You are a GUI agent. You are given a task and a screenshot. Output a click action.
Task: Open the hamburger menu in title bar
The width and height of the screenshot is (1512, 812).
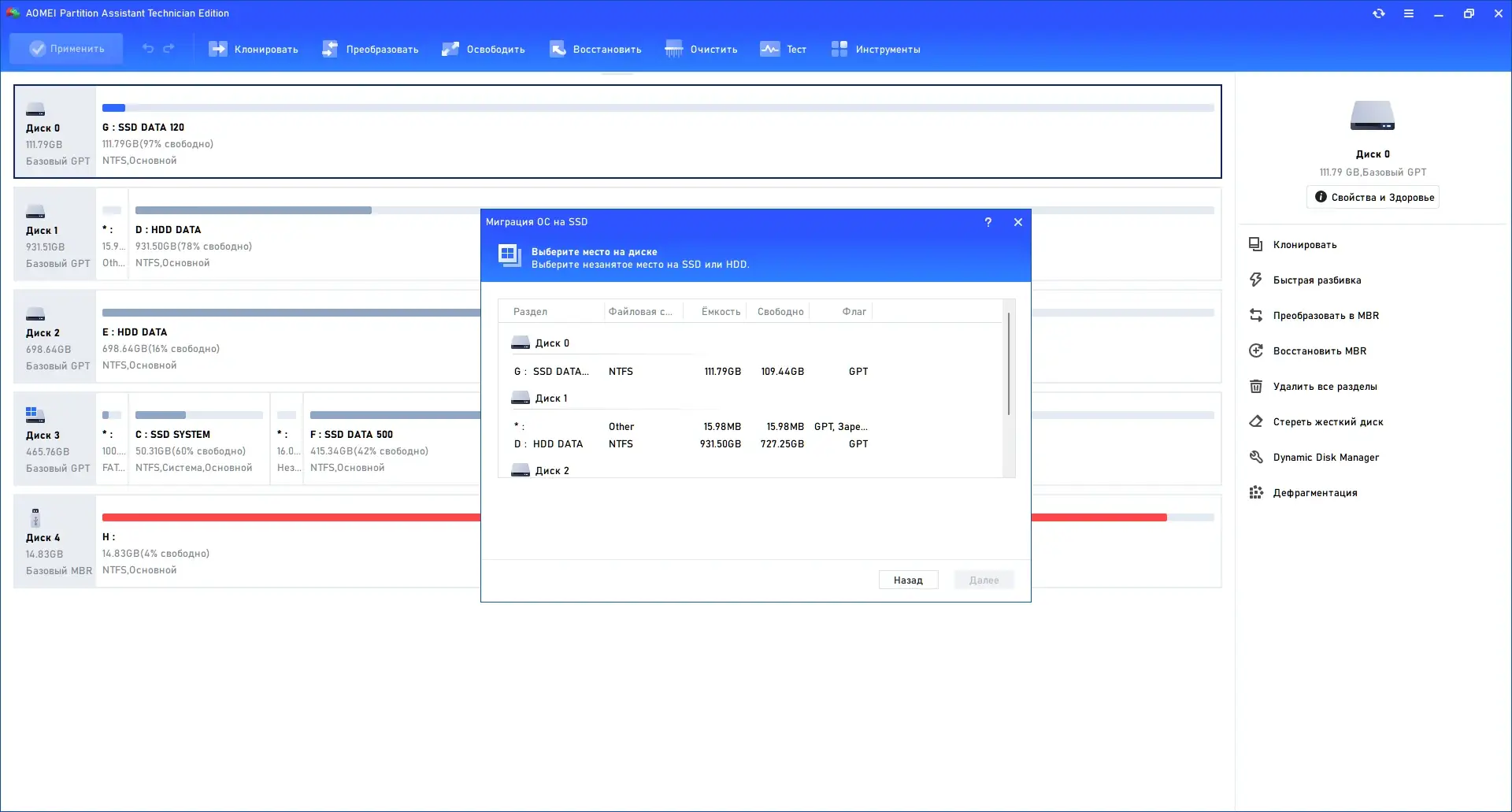pos(1409,13)
